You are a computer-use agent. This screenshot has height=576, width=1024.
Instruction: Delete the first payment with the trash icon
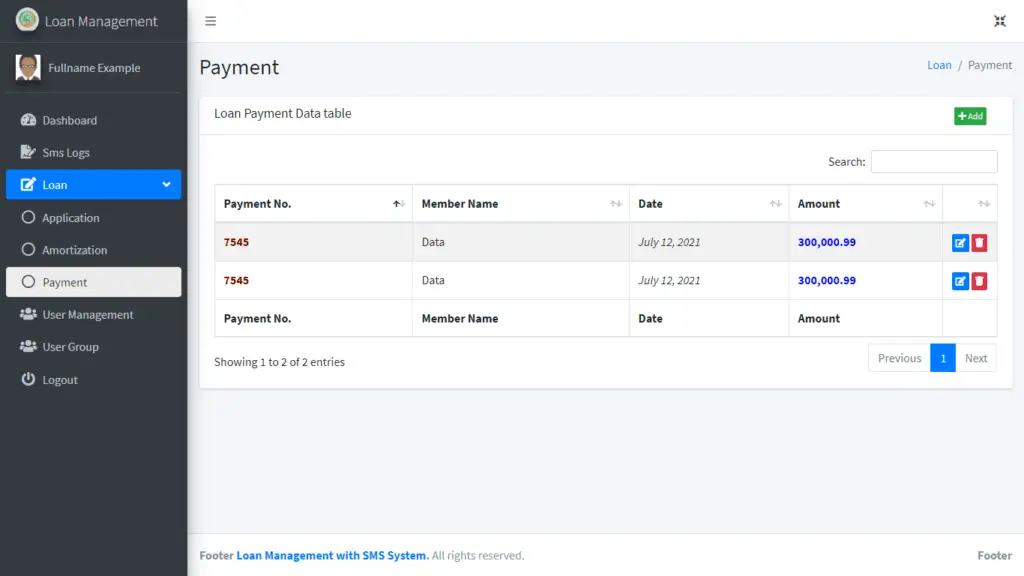click(981, 242)
